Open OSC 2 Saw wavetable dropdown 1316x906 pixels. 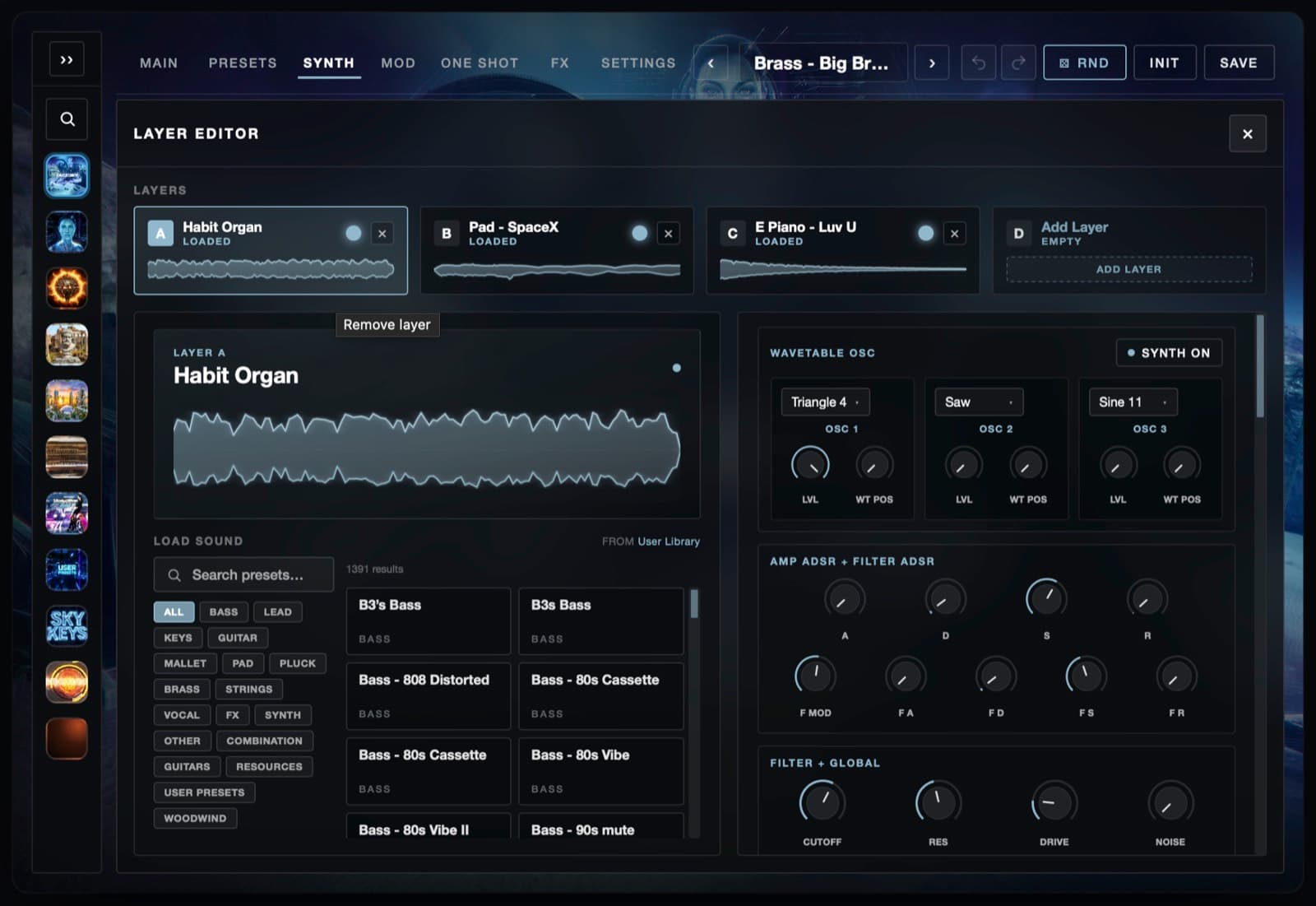(x=979, y=402)
